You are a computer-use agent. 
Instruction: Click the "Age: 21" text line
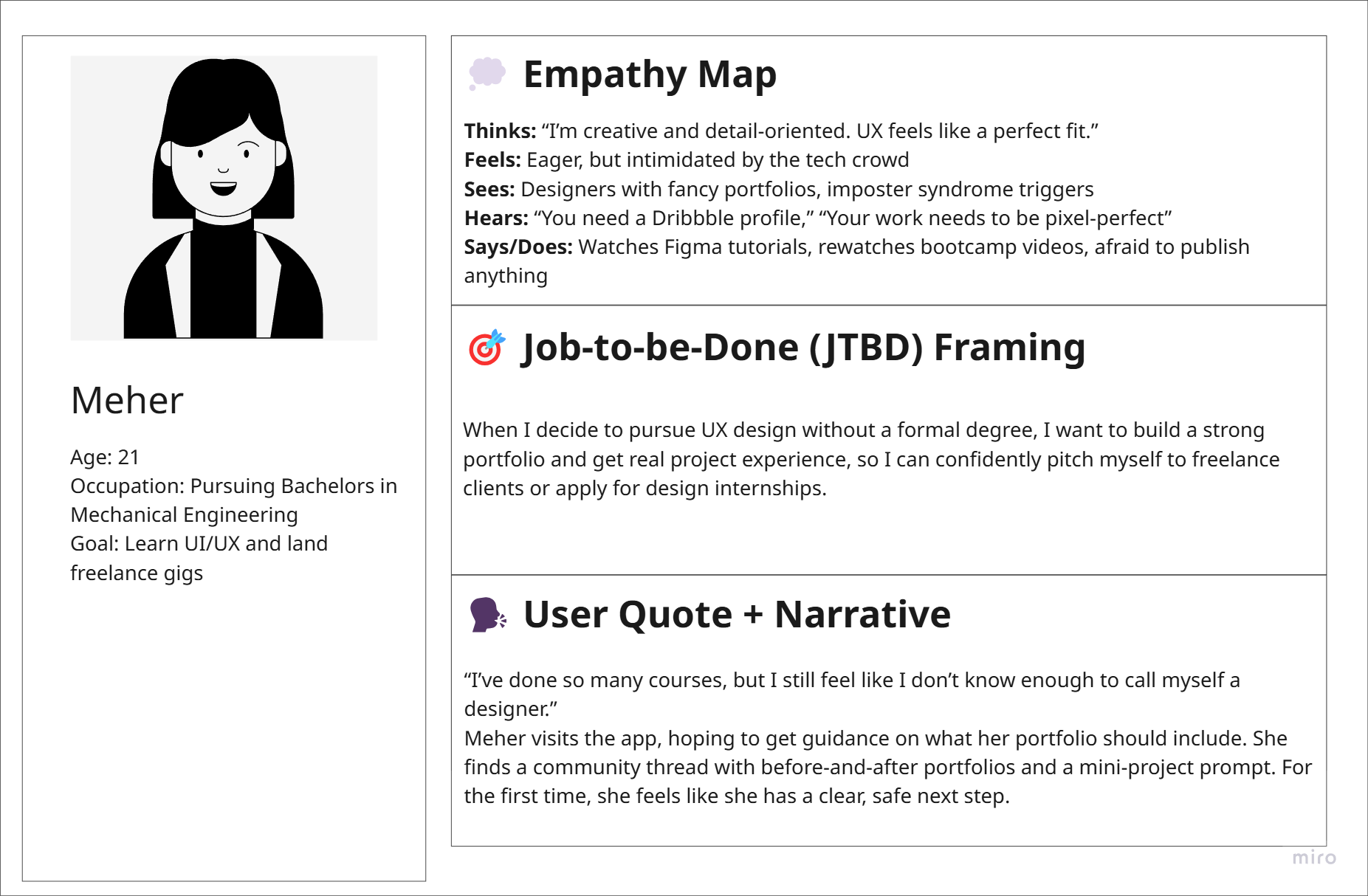(105, 458)
